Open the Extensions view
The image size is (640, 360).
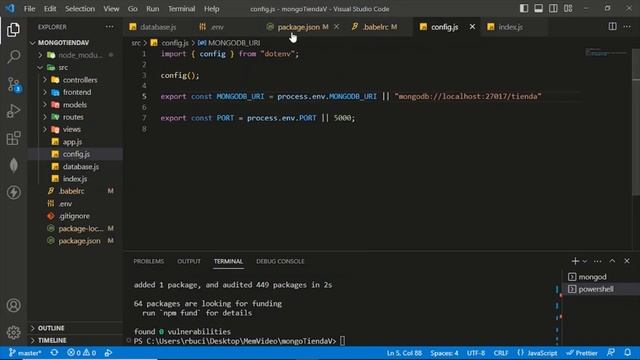tap(13, 138)
